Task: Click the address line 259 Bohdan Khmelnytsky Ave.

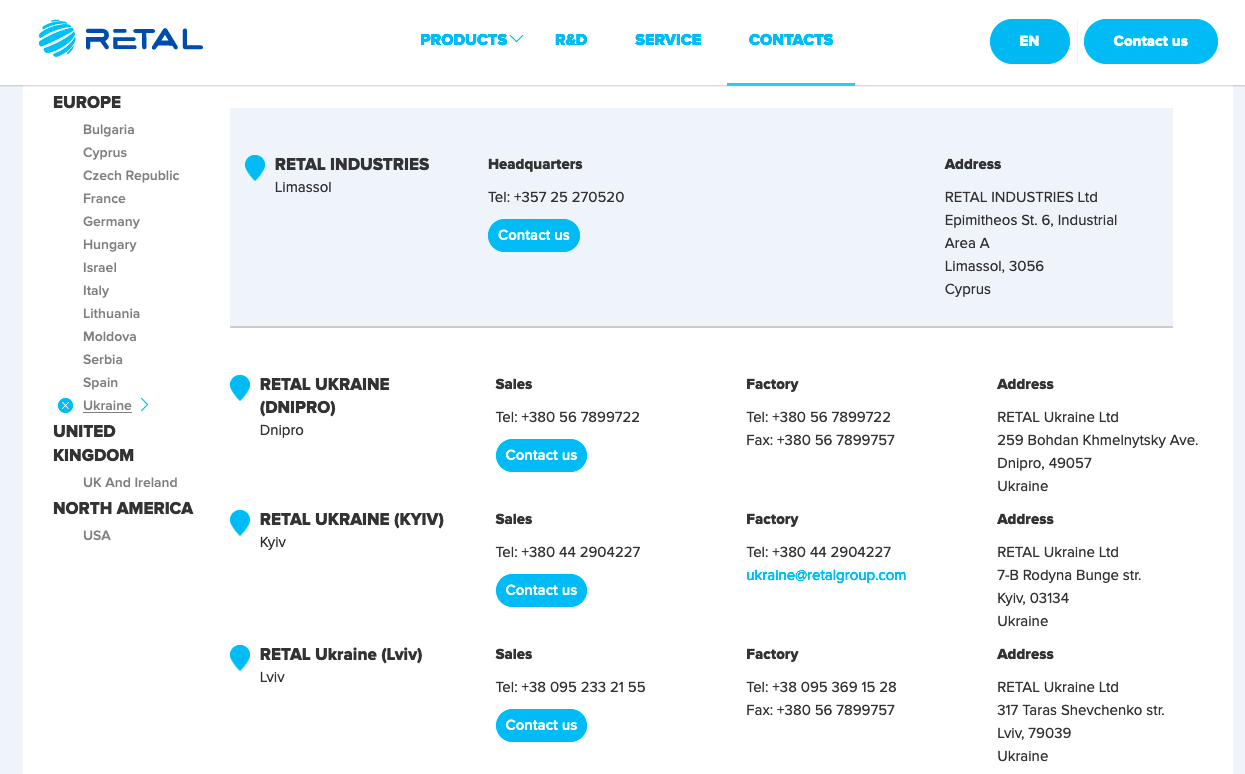Action: (1097, 440)
